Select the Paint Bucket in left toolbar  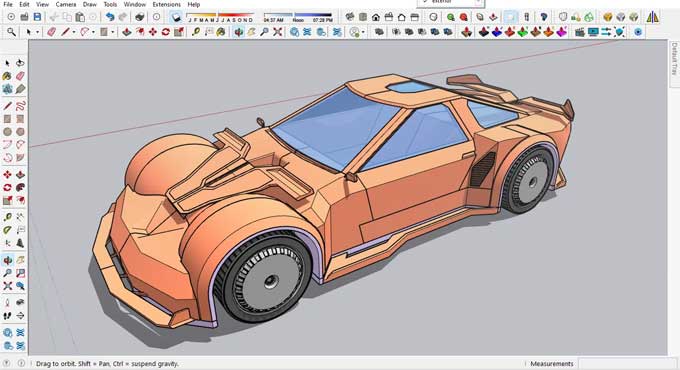pyautogui.click(x=7, y=76)
